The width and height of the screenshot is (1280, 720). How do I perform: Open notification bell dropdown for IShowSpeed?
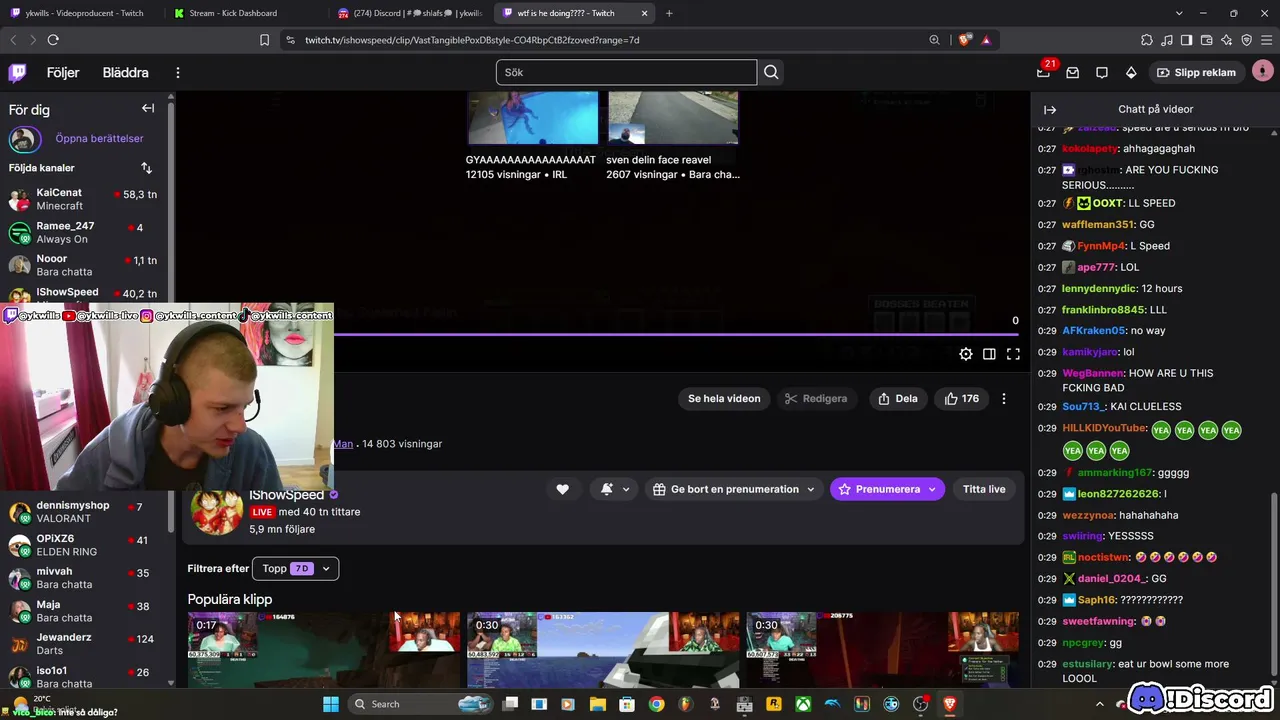pyautogui.click(x=615, y=489)
